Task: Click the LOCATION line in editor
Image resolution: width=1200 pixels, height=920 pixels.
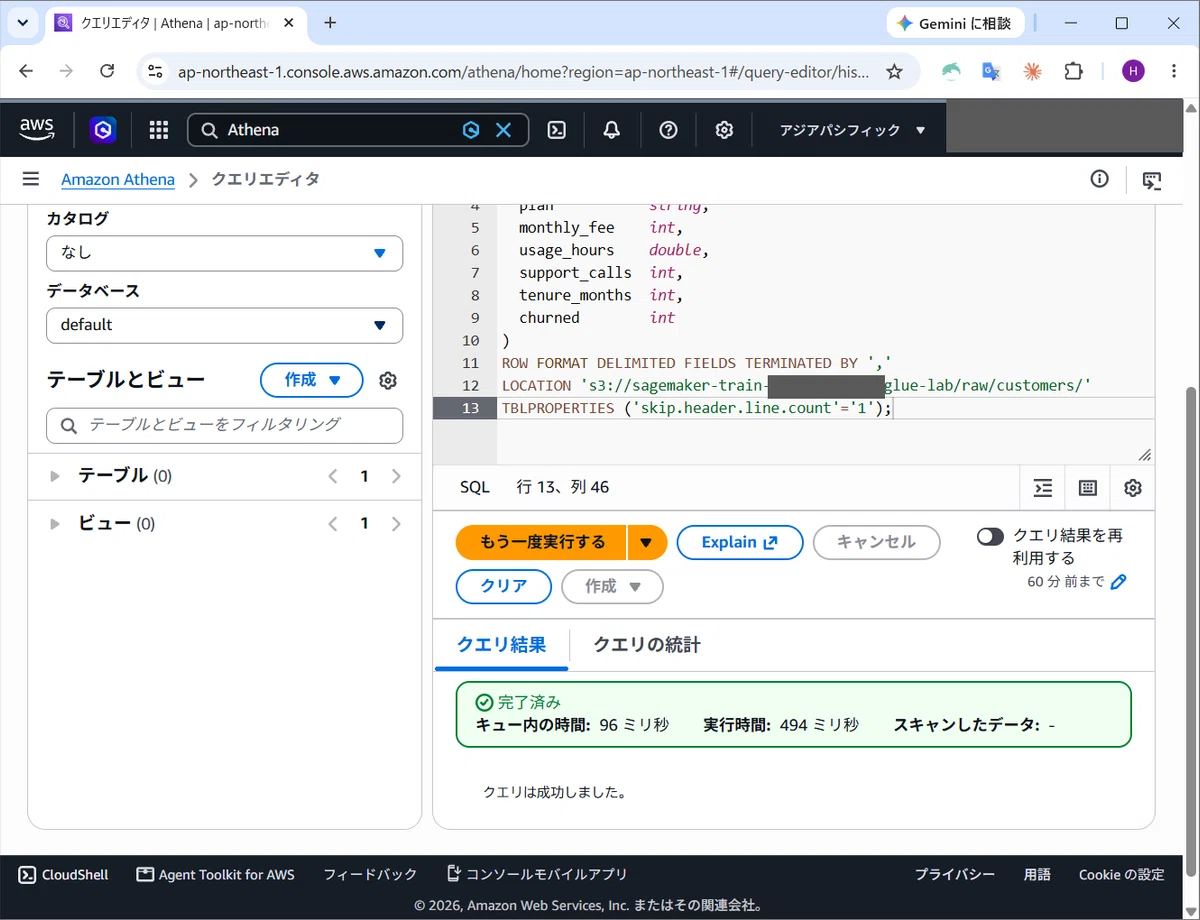Action: pos(796,385)
